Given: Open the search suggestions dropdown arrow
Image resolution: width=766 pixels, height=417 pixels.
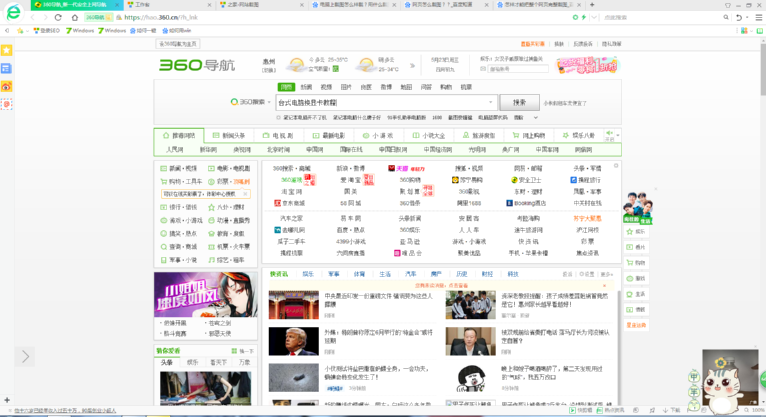Looking at the screenshot, I should tap(491, 102).
